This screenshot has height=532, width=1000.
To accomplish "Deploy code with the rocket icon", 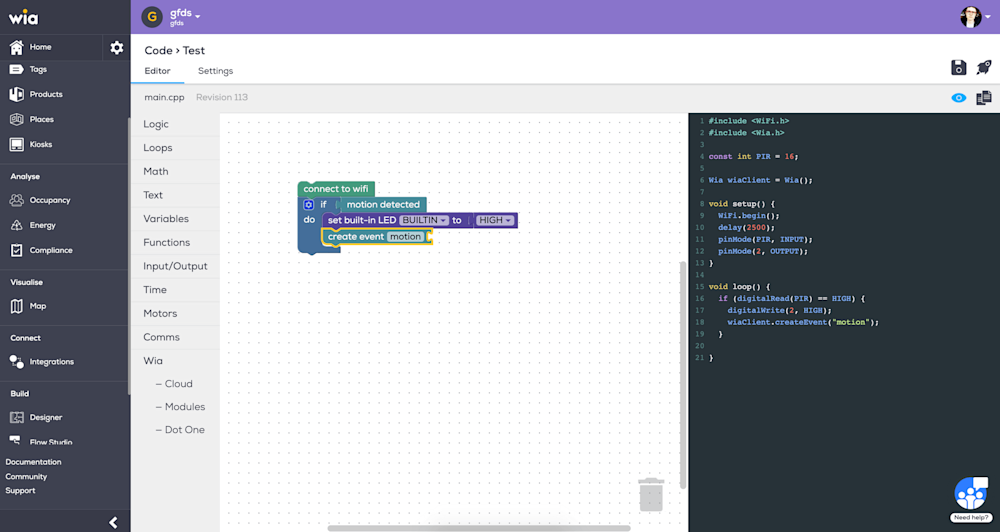I will [984, 67].
